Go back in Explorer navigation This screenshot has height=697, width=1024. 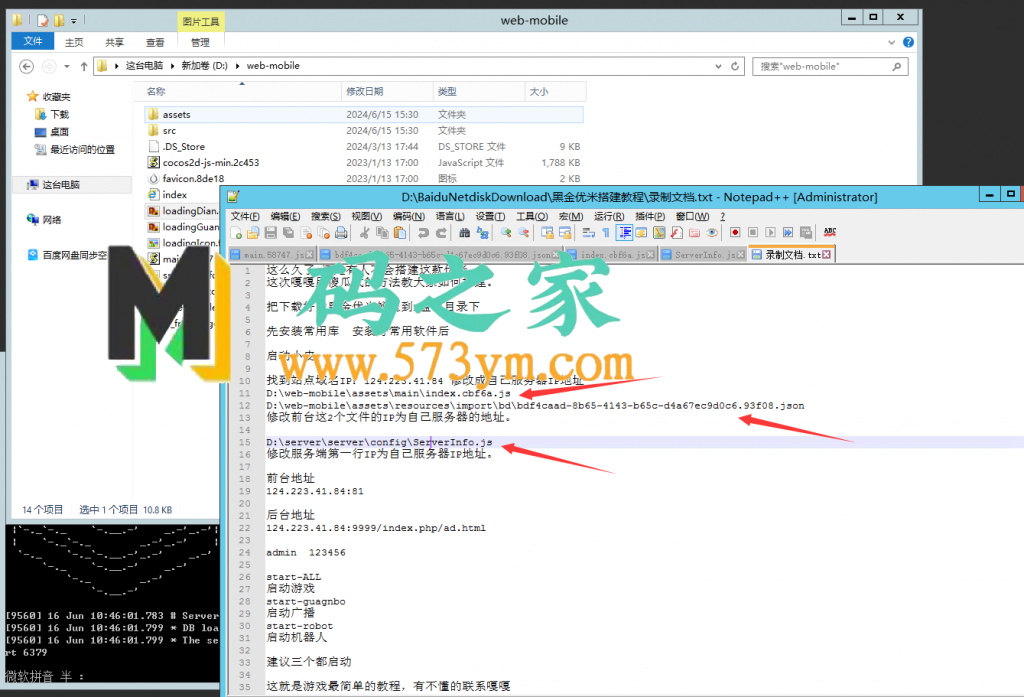tap(26, 66)
